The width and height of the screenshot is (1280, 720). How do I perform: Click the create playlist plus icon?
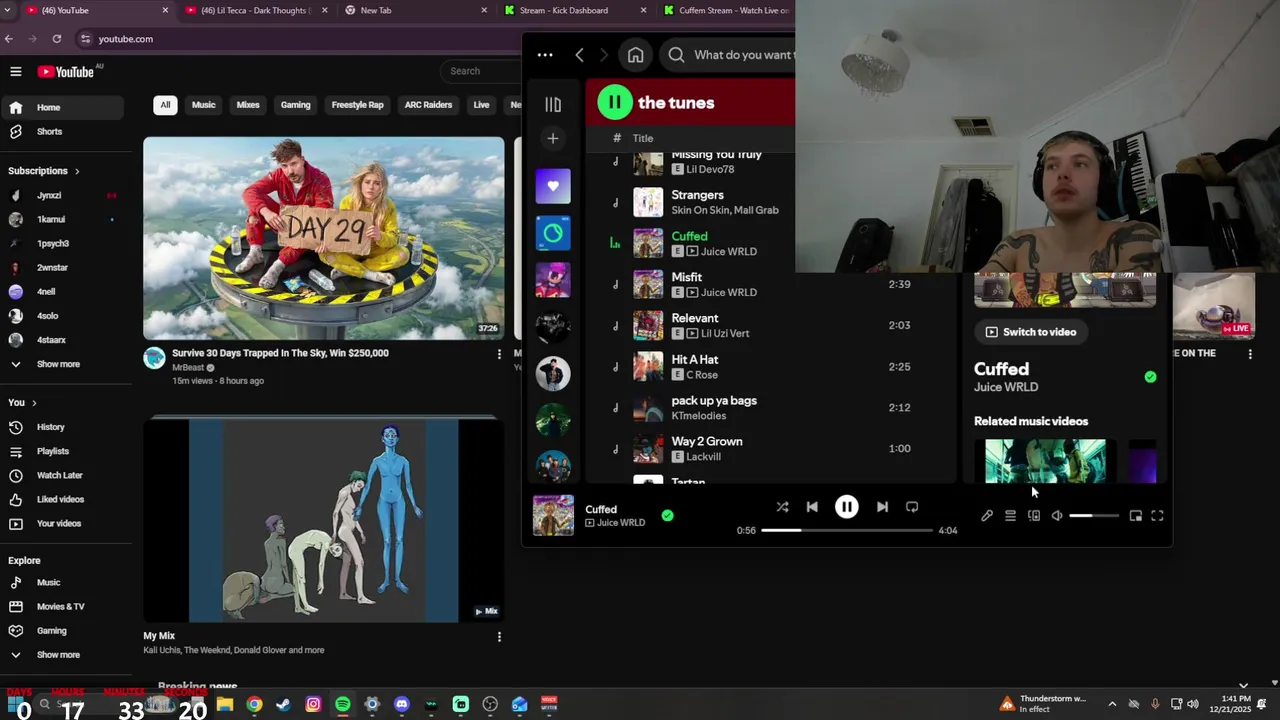[x=553, y=139]
